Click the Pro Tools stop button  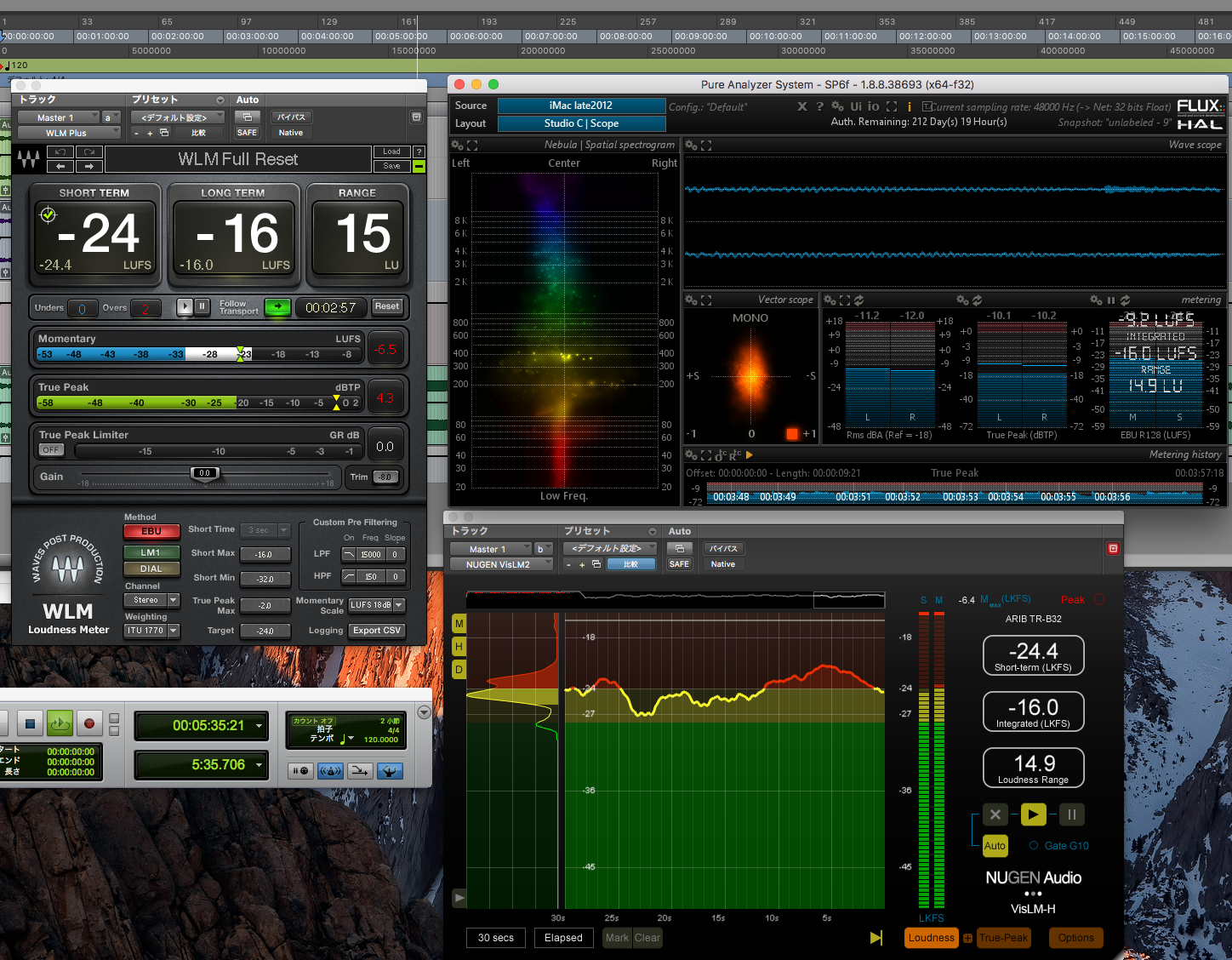click(x=30, y=723)
